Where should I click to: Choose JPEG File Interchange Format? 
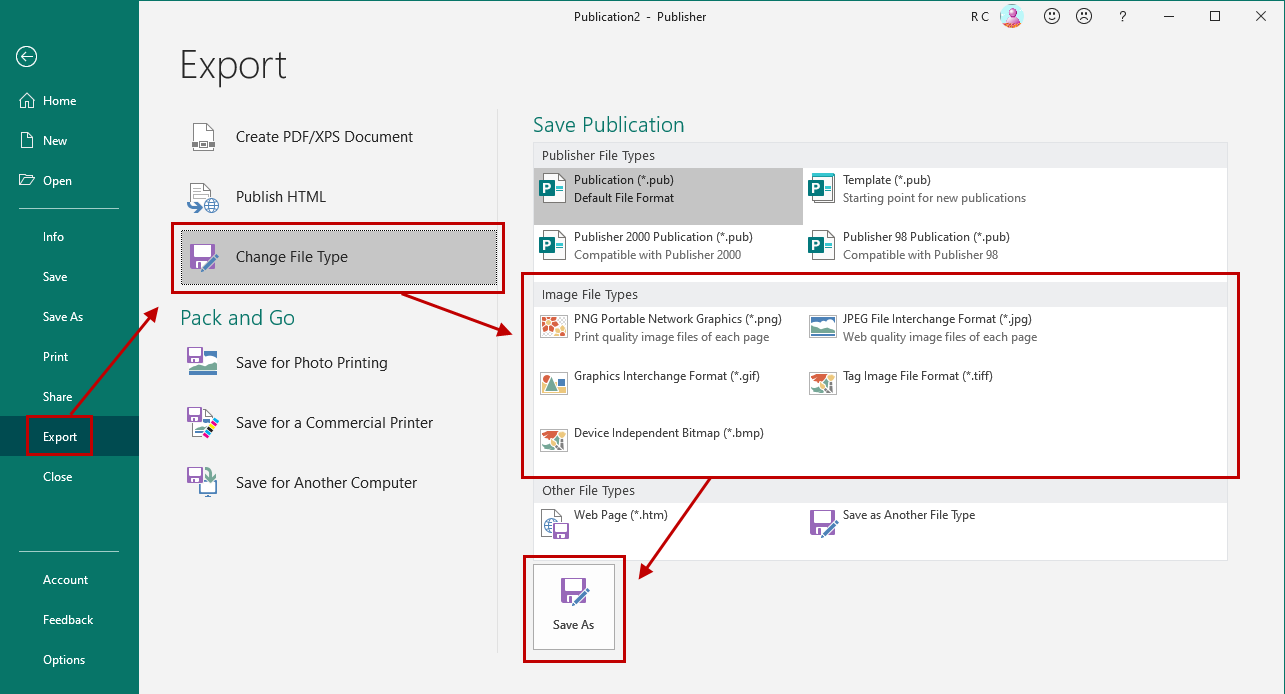point(937,328)
